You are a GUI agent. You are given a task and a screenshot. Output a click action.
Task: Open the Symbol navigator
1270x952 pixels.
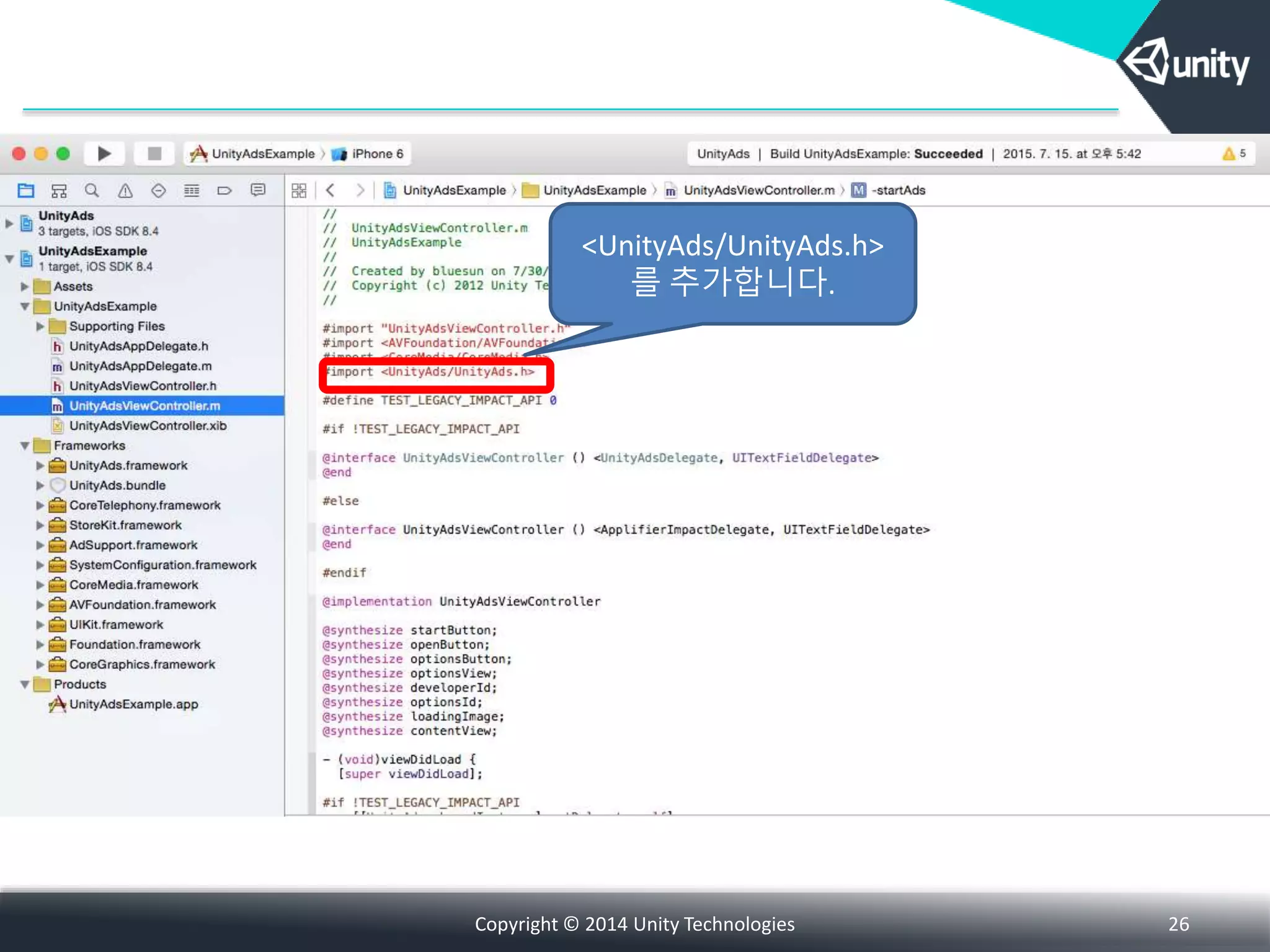[59, 190]
